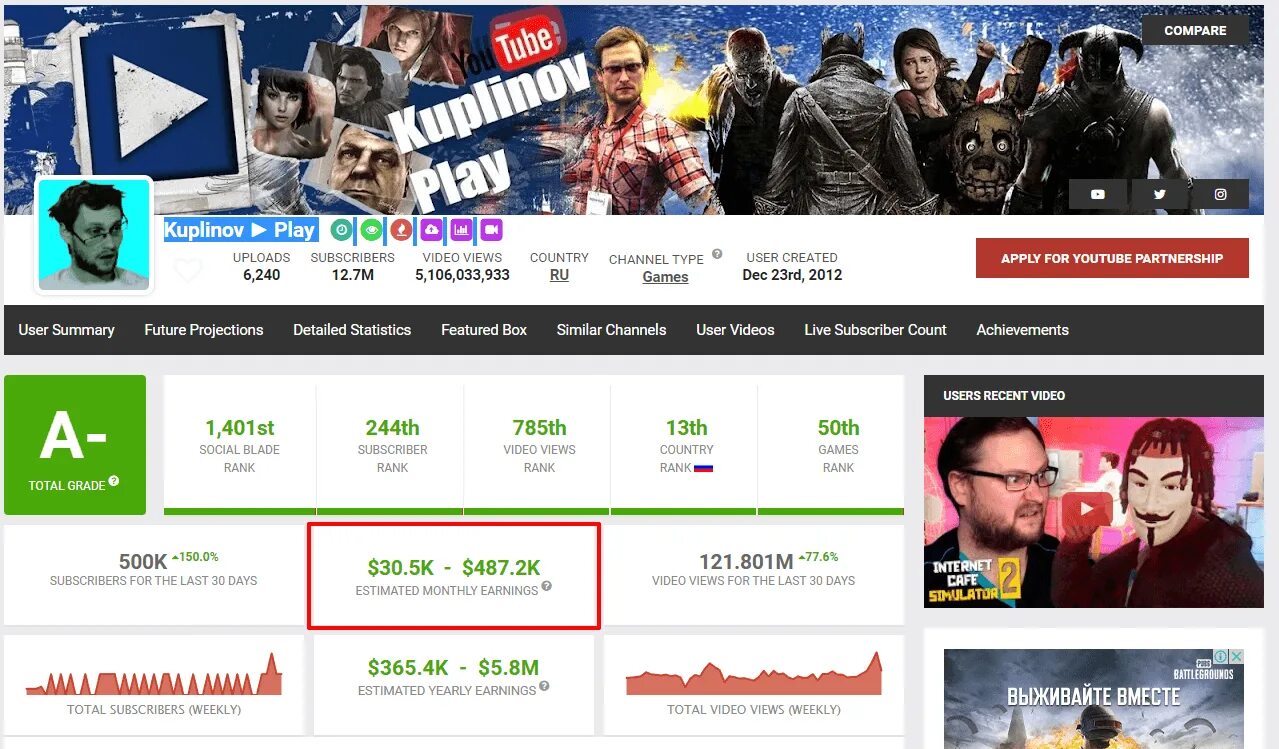This screenshot has height=749, width=1279.
Task: Click the Compare button
Action: (1195, 30)
